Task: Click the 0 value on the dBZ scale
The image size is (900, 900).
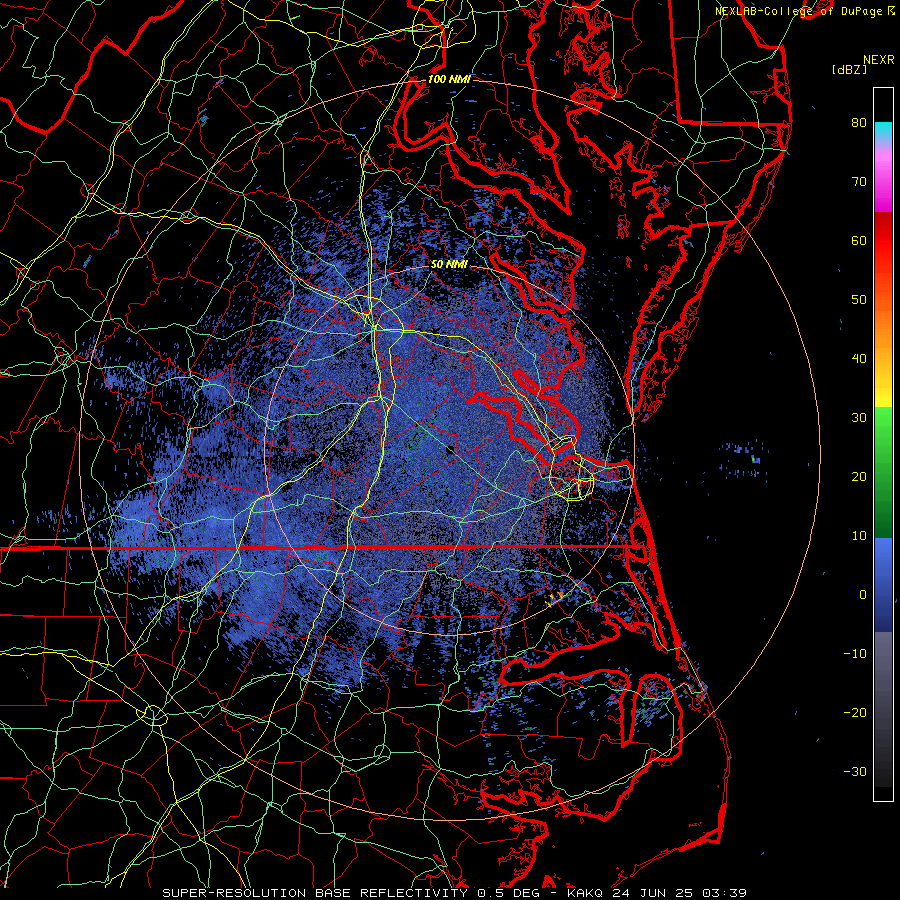Action: coord(863,595)
